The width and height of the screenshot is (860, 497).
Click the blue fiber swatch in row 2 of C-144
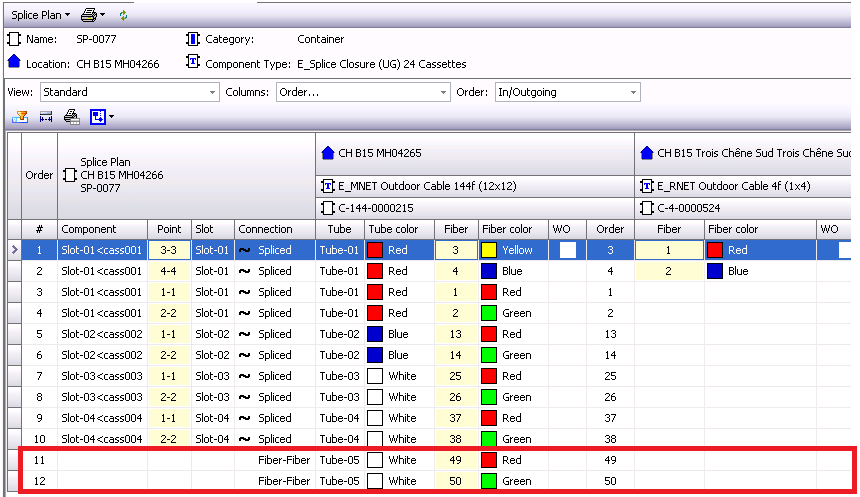tap(489, 271)
